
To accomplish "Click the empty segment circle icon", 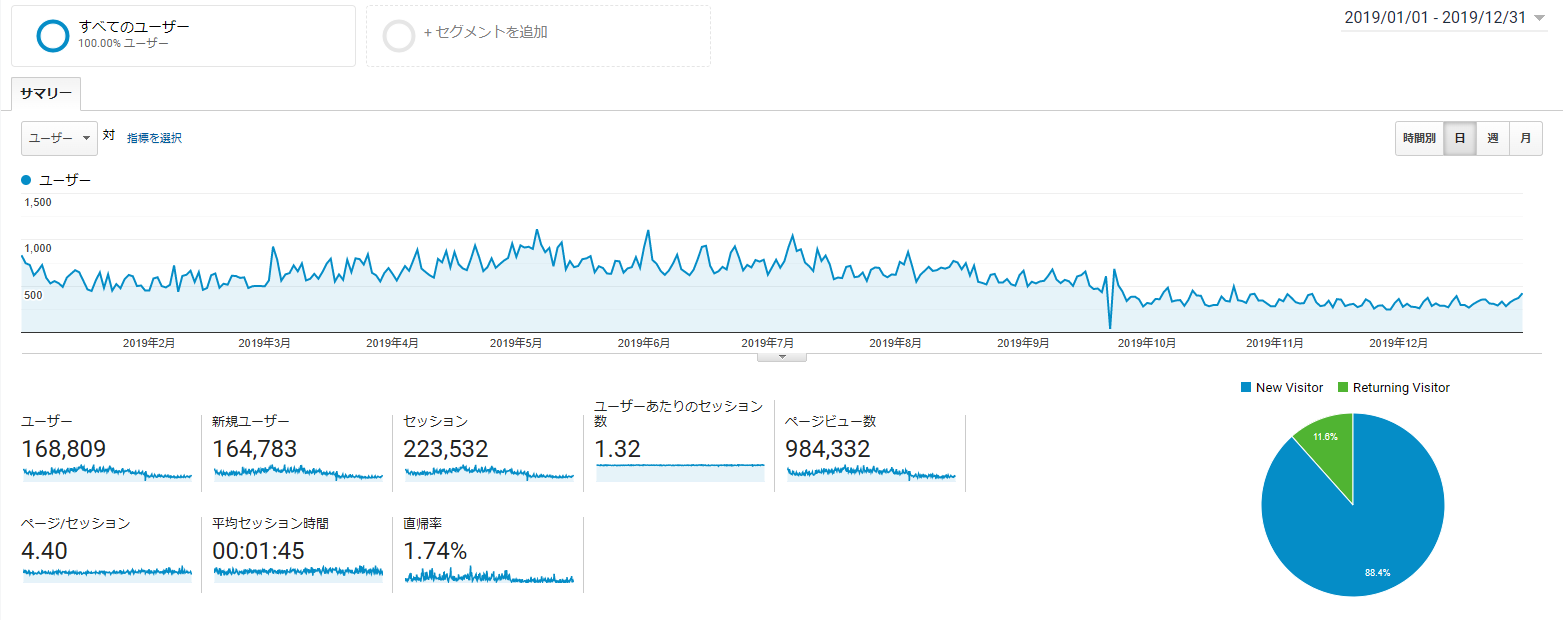I will (x=399, y=35).
